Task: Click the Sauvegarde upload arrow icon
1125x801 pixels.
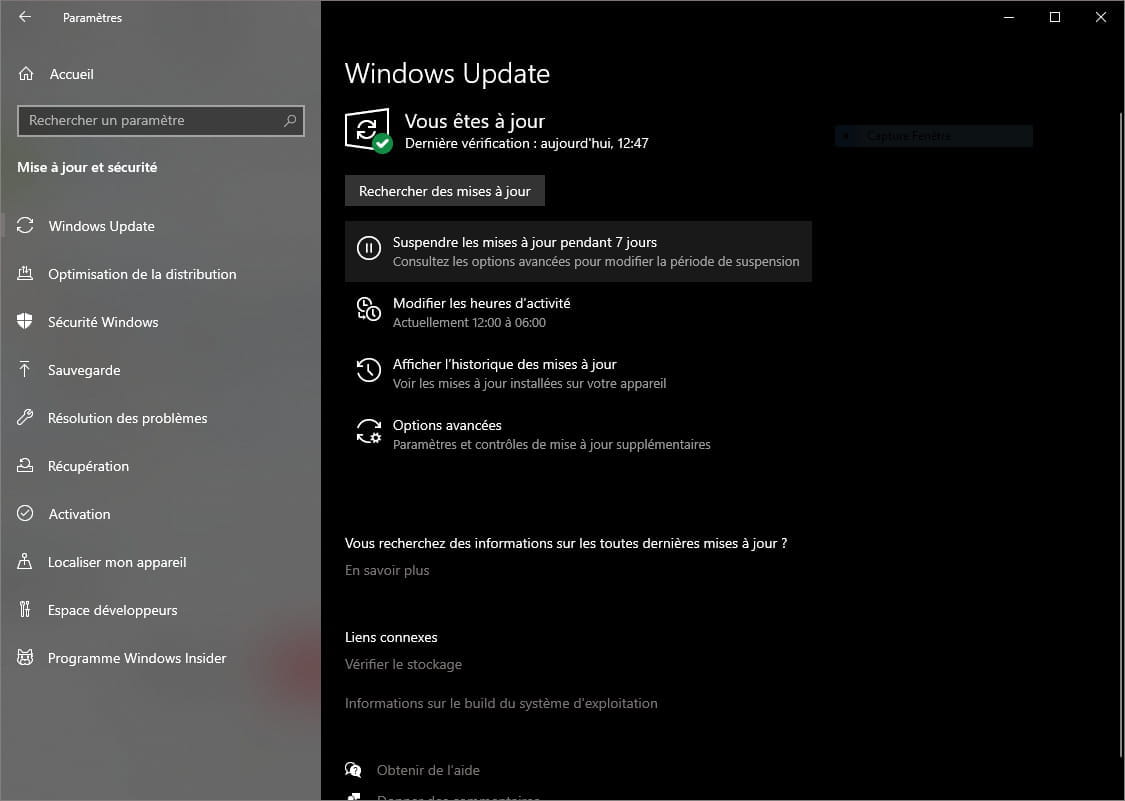Action: 25,370
